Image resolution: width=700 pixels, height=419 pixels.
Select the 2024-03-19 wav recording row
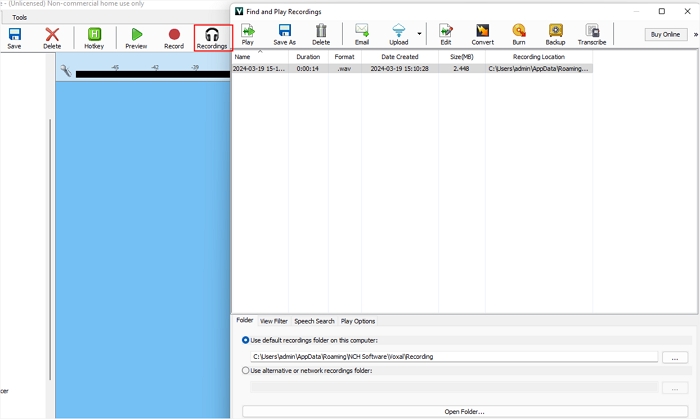point(410,69)
